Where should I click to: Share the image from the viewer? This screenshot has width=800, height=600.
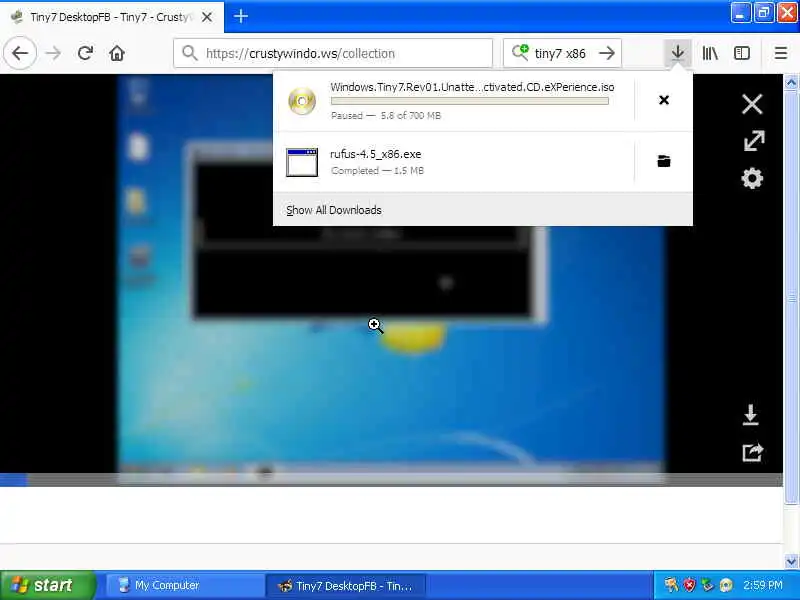752,452
